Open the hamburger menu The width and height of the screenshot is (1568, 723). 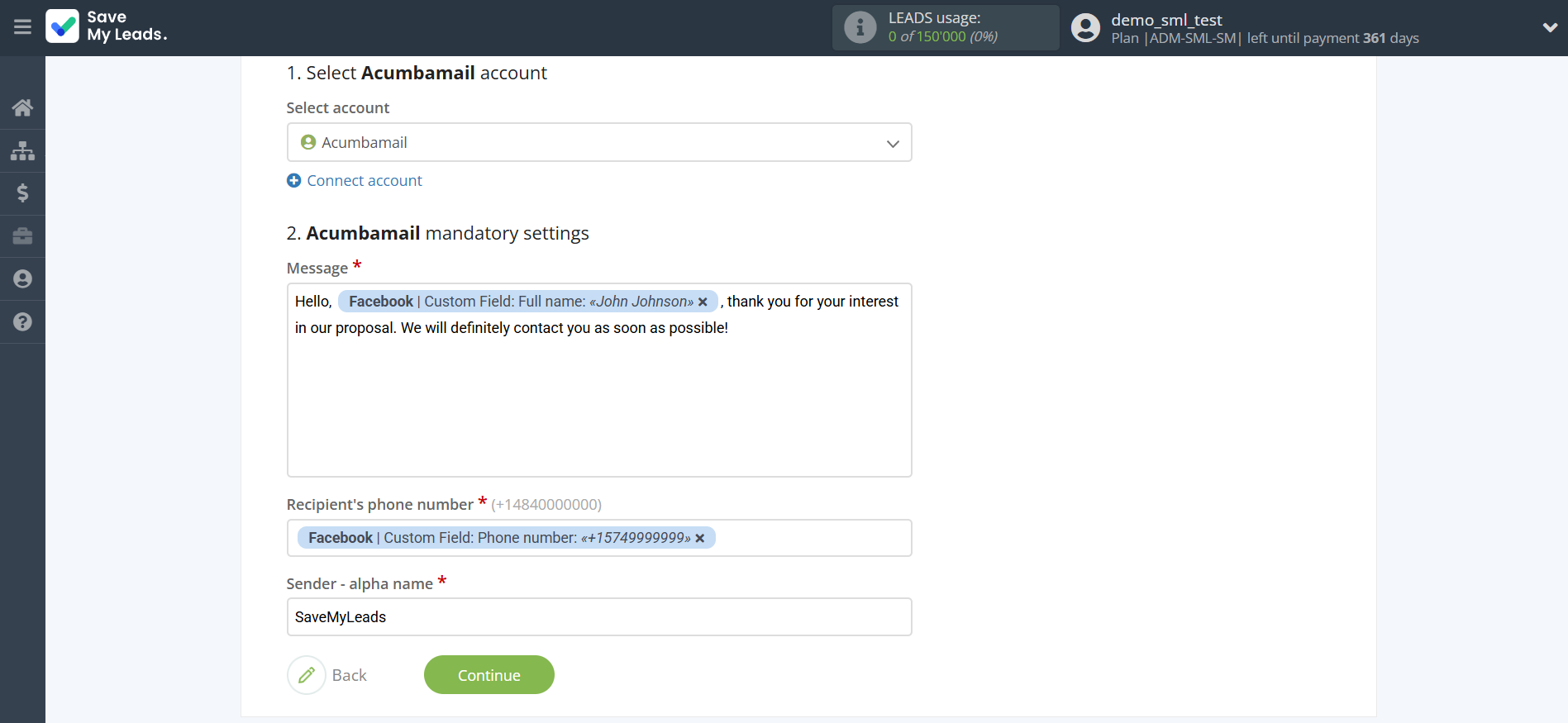pos(22,27)
